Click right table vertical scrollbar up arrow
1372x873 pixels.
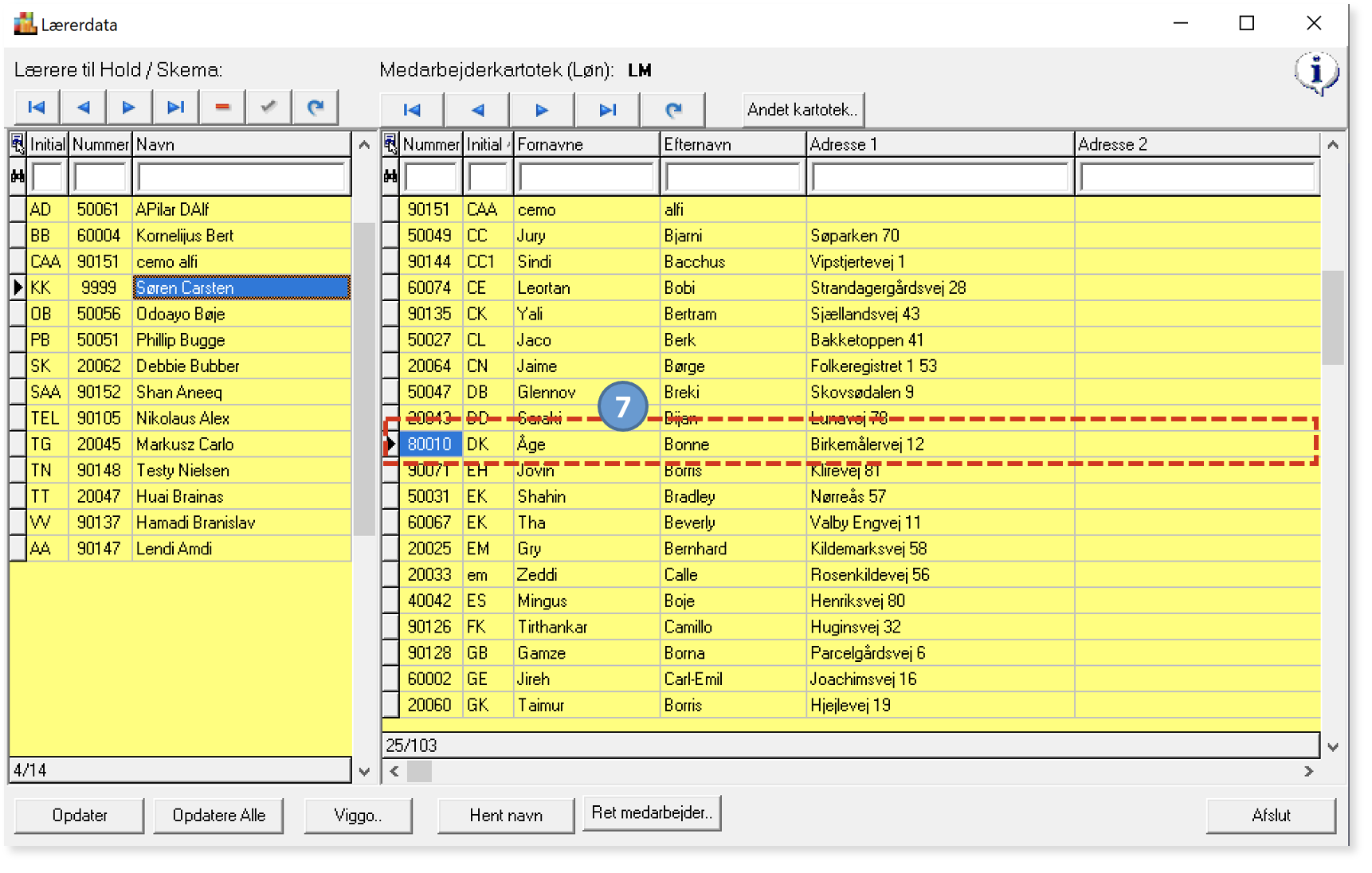[x=1333, y=145]
